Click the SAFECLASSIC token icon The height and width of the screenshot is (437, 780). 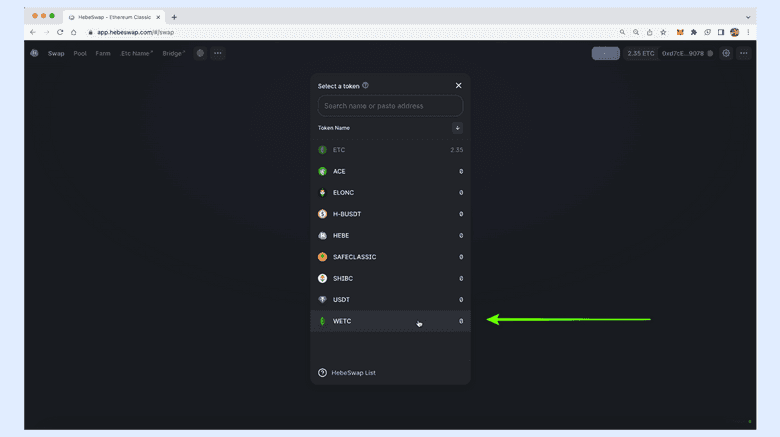pyautogui.click(x=322, y=257)
